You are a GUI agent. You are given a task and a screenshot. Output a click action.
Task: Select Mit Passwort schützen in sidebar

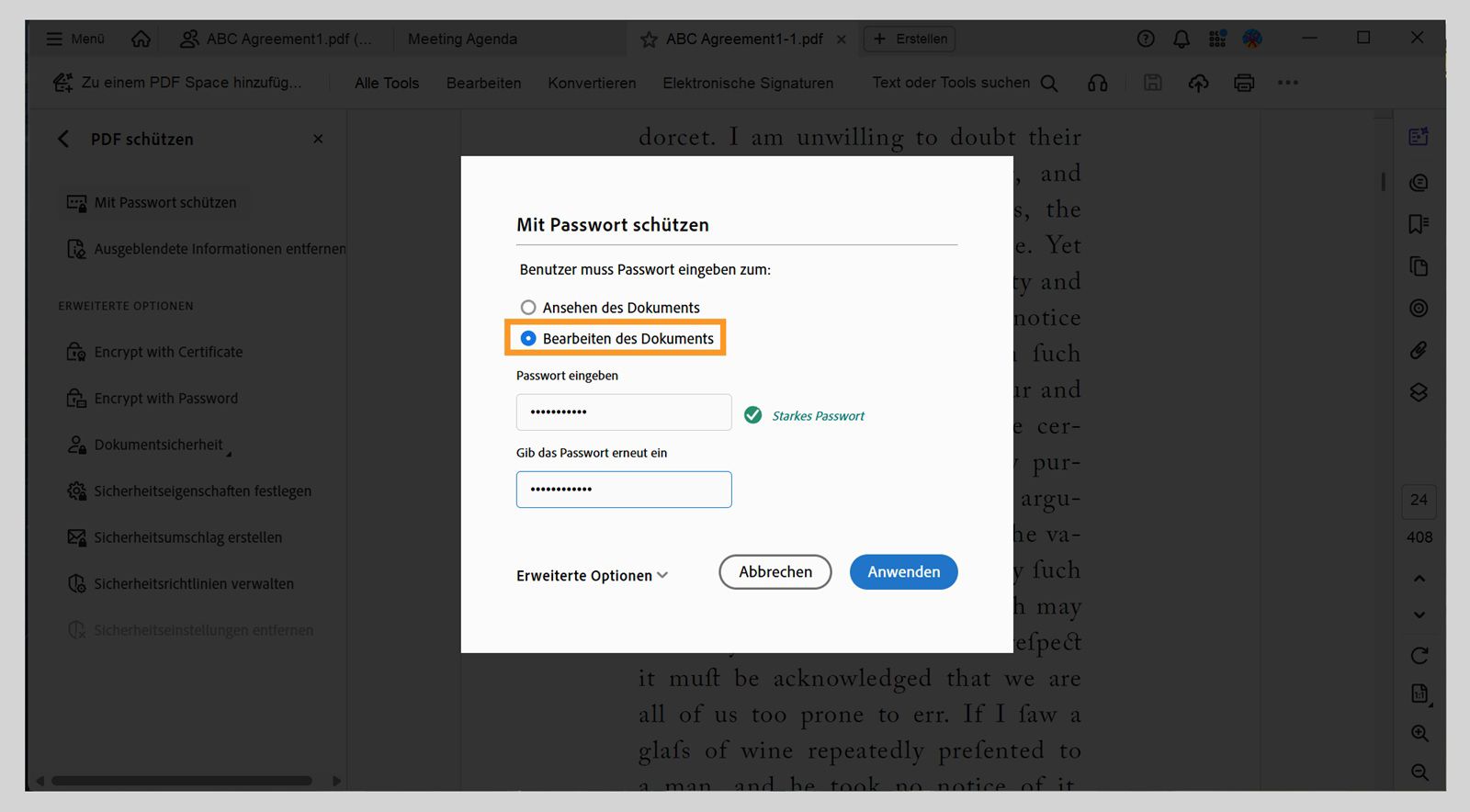point(153,202)
